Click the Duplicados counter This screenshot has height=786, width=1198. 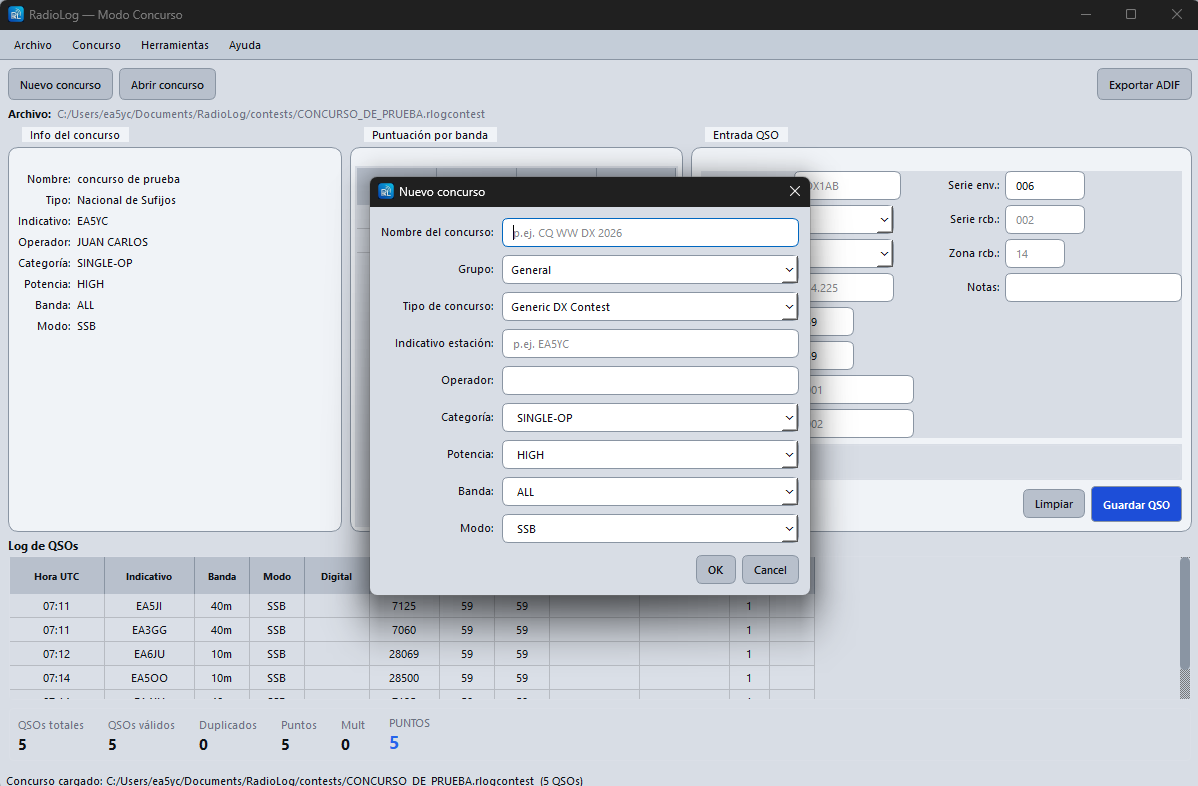228,735
